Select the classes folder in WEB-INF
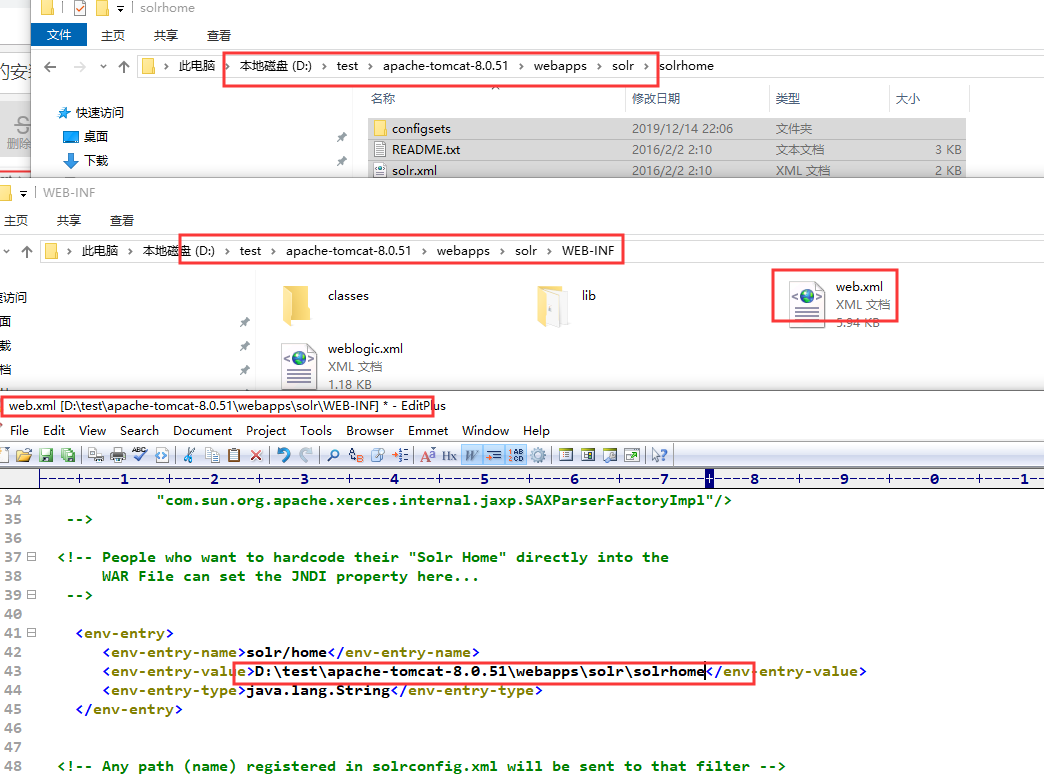1044x777 pixels. 326,304
